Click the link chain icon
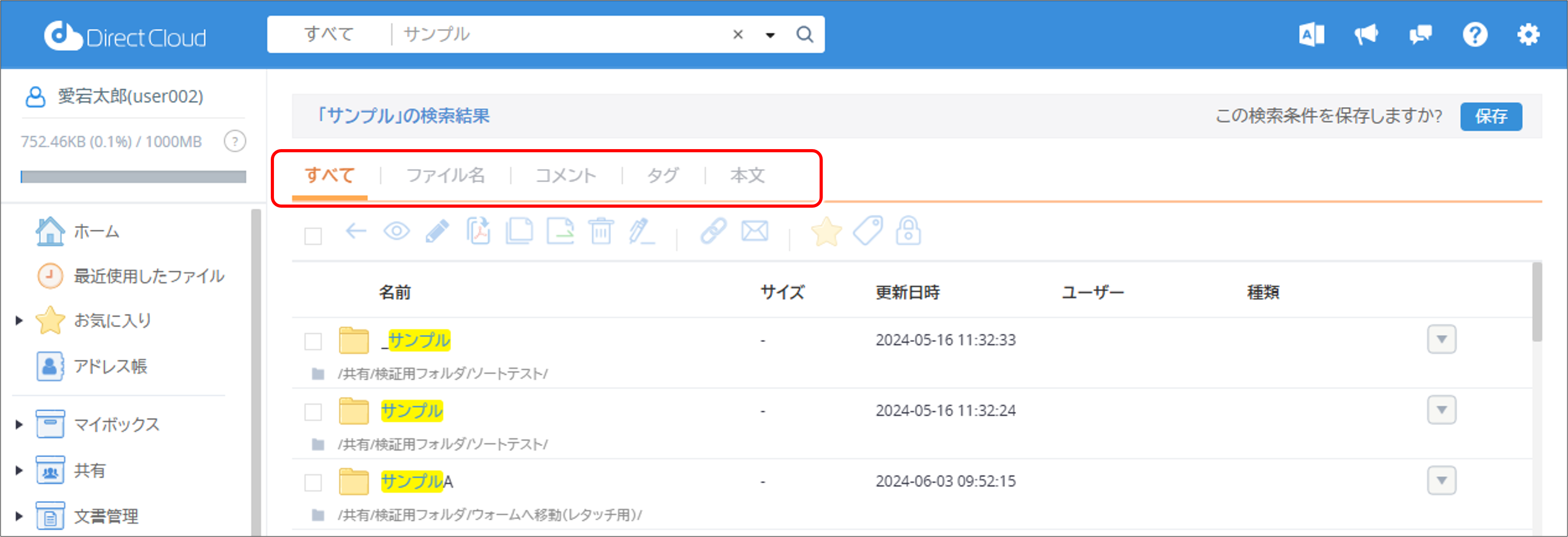 pyautogui.click(x=713, y=232)
